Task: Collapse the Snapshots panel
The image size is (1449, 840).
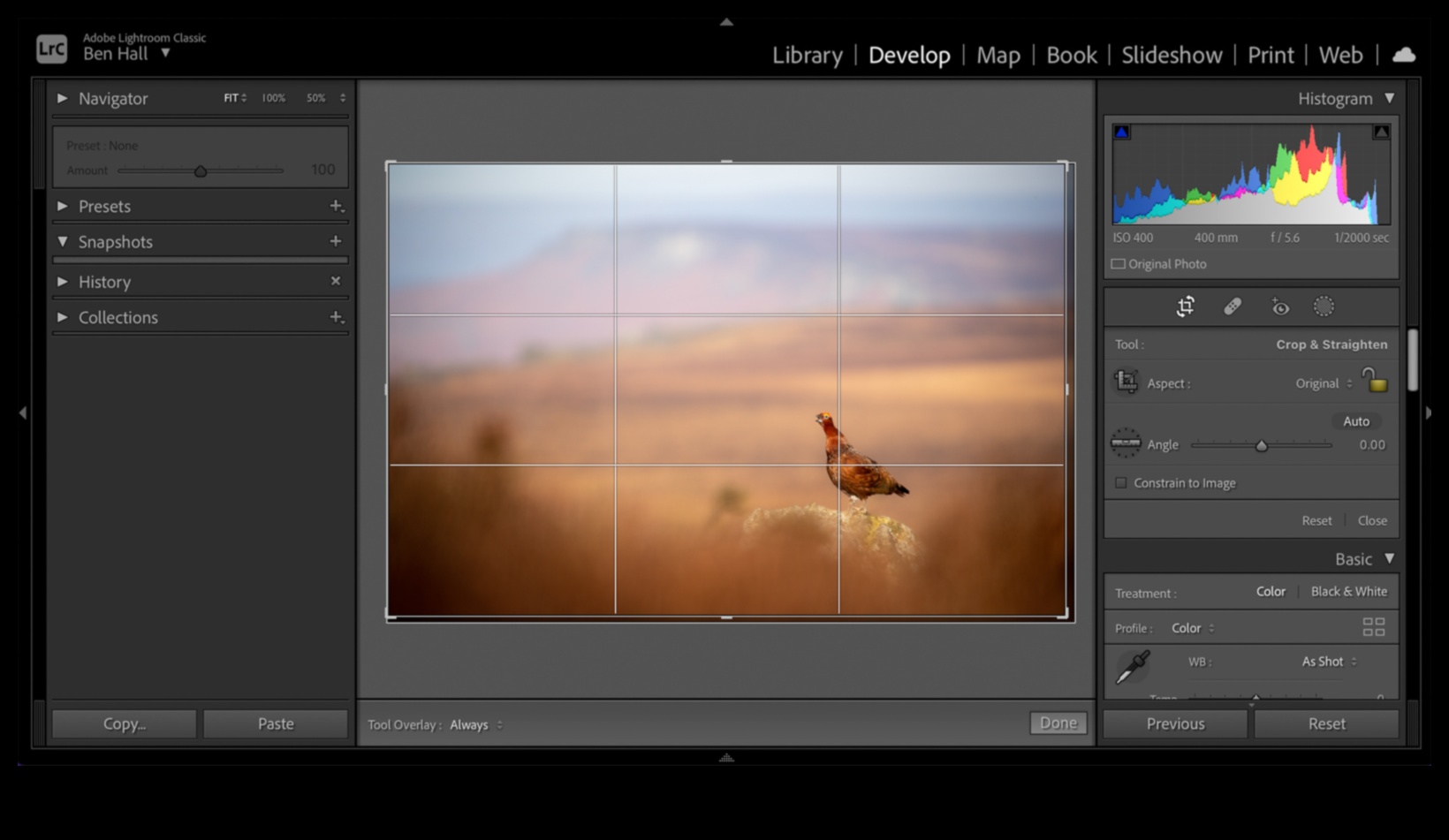Action: coord(62,241)
